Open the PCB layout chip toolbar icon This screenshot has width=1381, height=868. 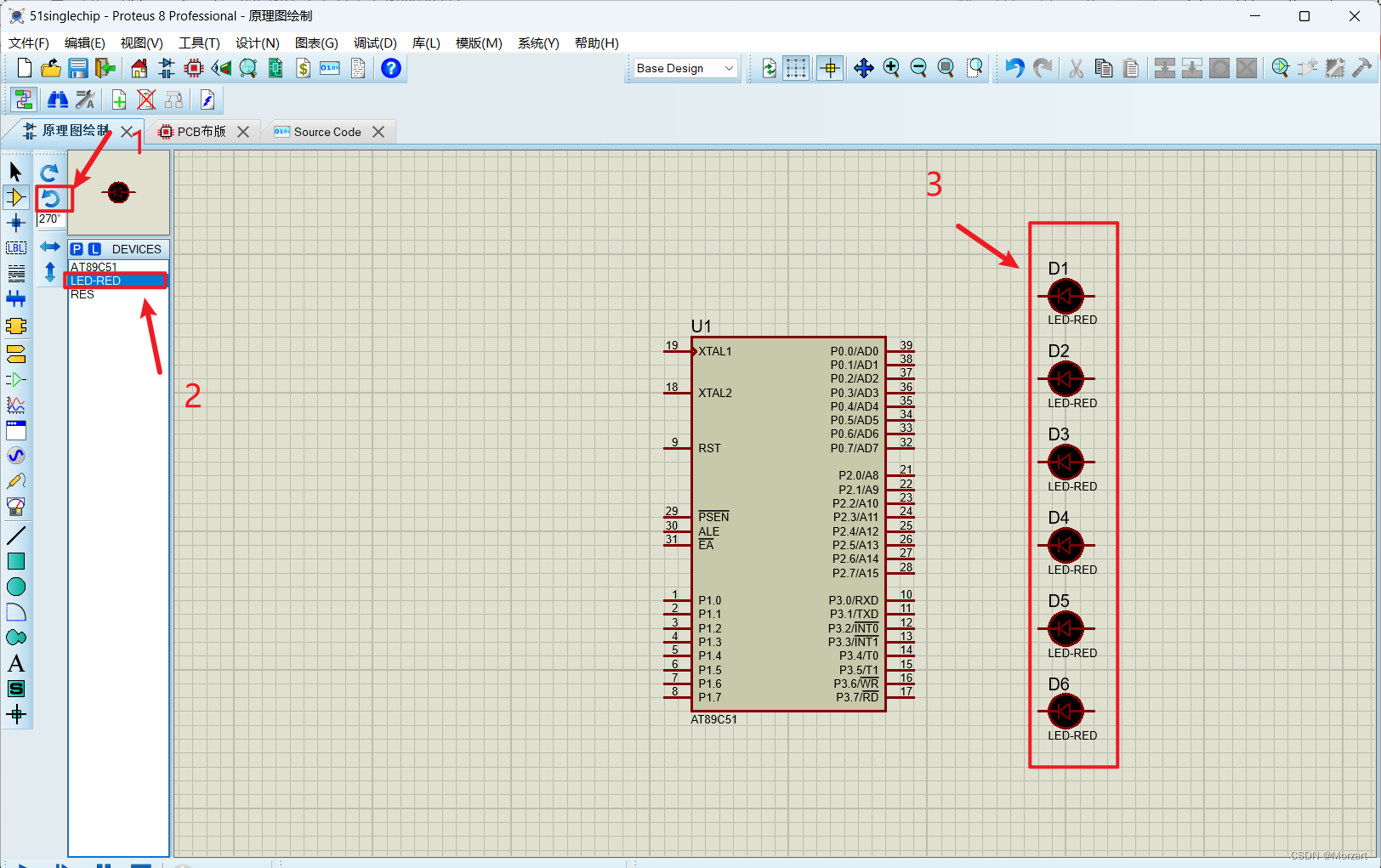click(194, 68)
